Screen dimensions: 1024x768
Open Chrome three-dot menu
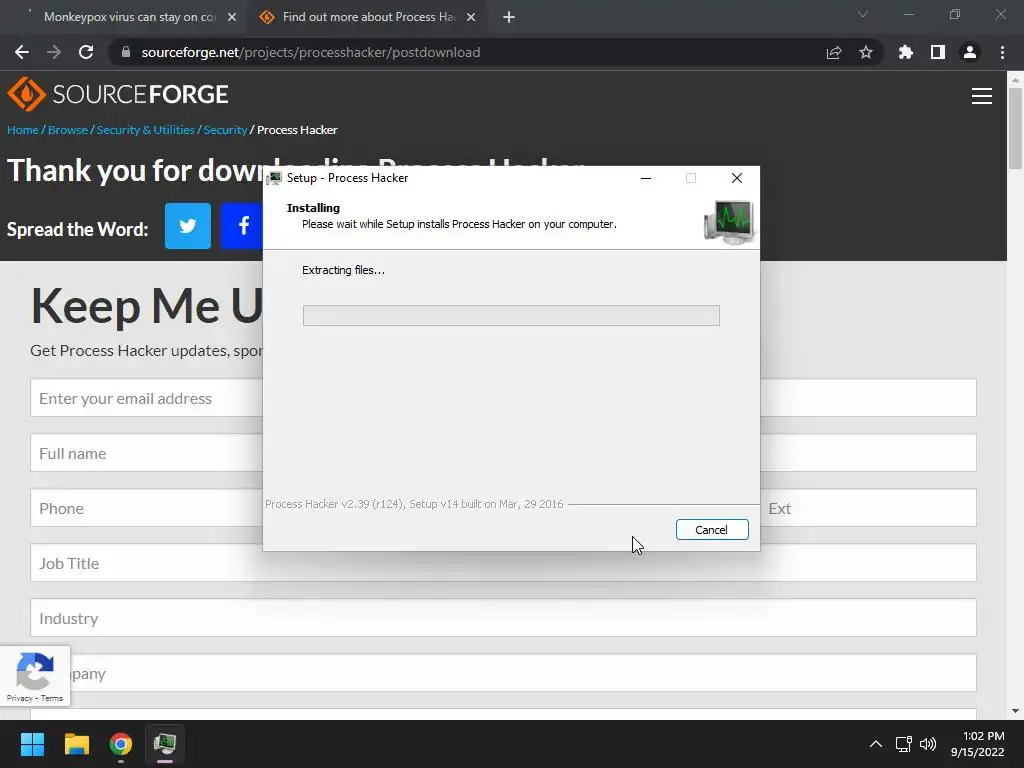[x=1002, y=52]
